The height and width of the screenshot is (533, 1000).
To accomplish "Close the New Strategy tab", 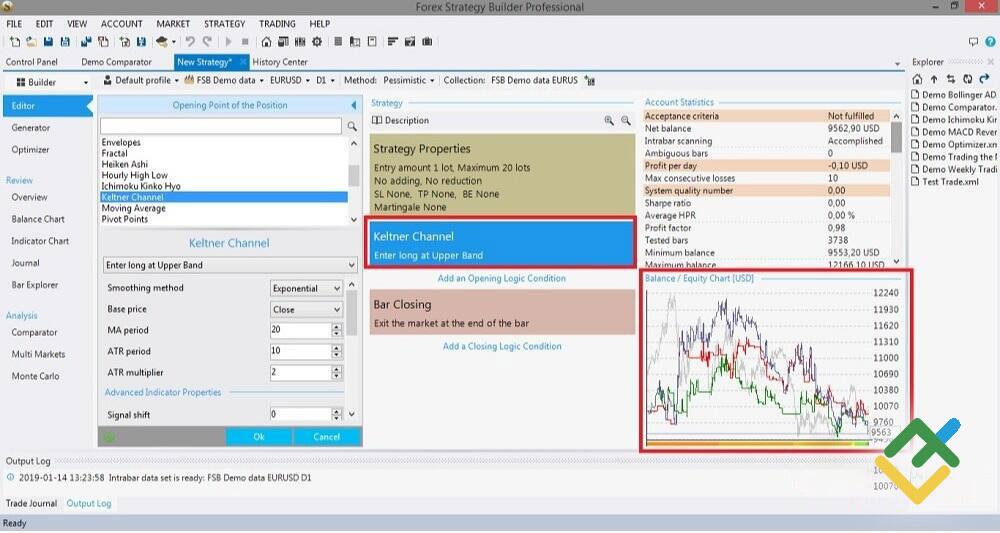I will [x=241, y=62].
